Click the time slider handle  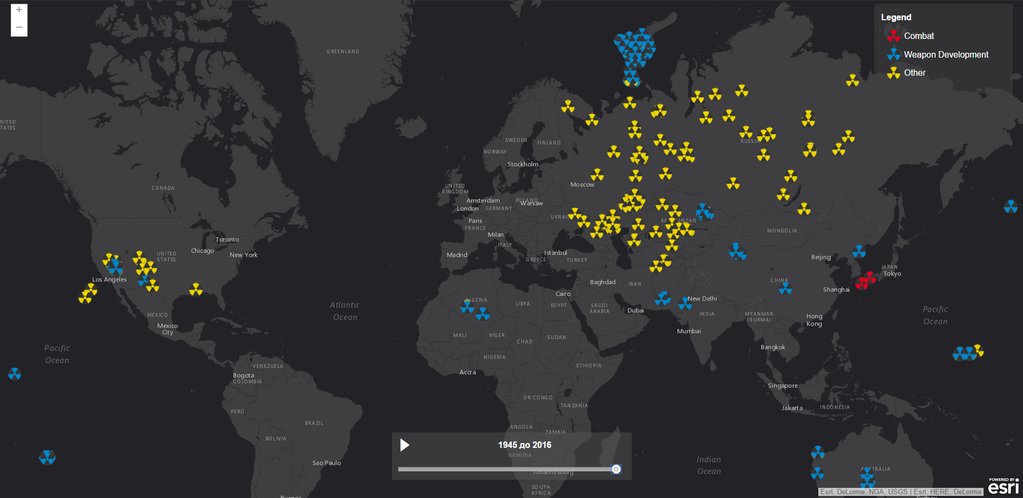tap(616, 469)
